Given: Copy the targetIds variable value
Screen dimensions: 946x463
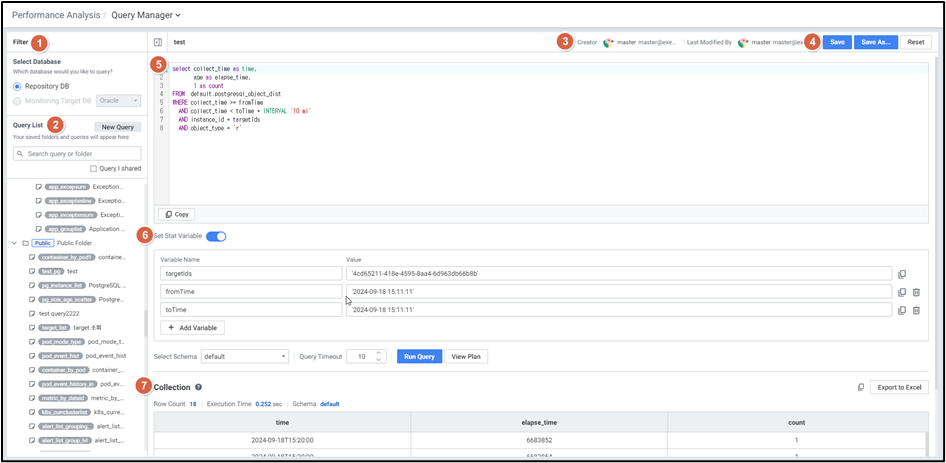Looking at the screenshot, I should 901,273.
